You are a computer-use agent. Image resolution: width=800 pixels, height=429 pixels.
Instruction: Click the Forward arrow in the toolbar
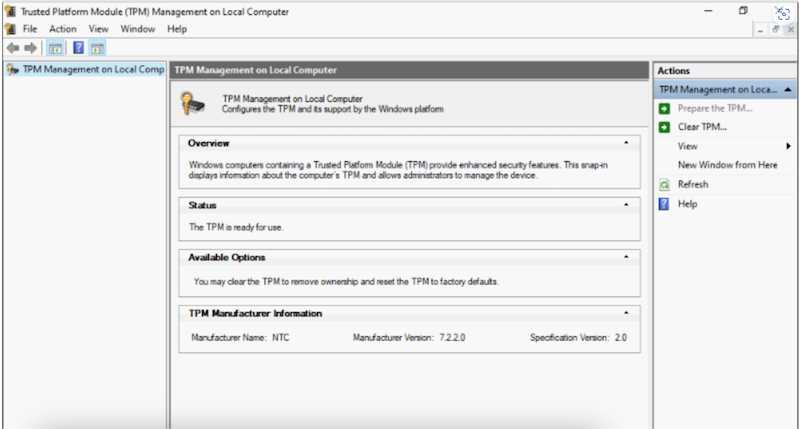31,48
